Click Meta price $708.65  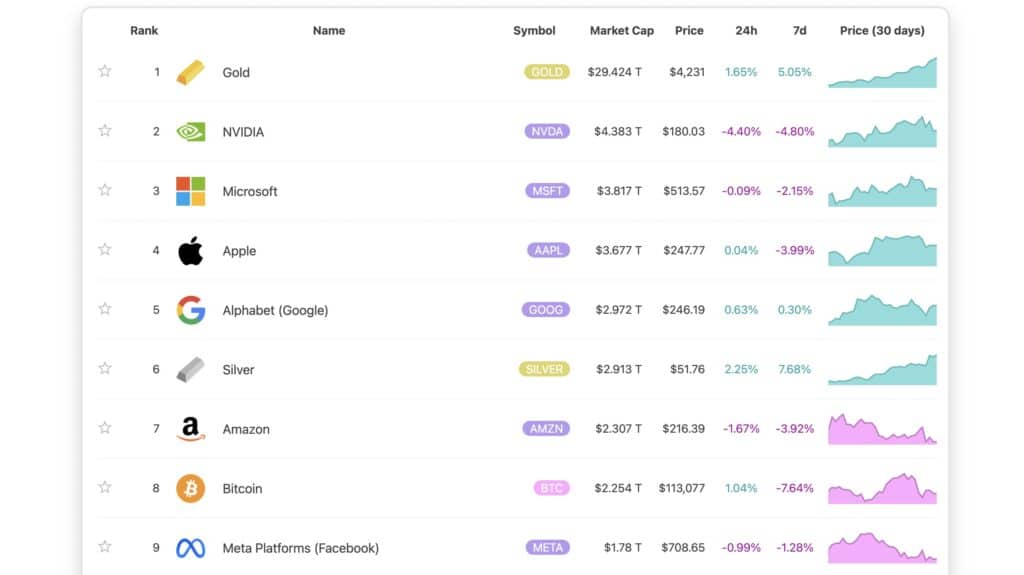click(x=683, y=548)
